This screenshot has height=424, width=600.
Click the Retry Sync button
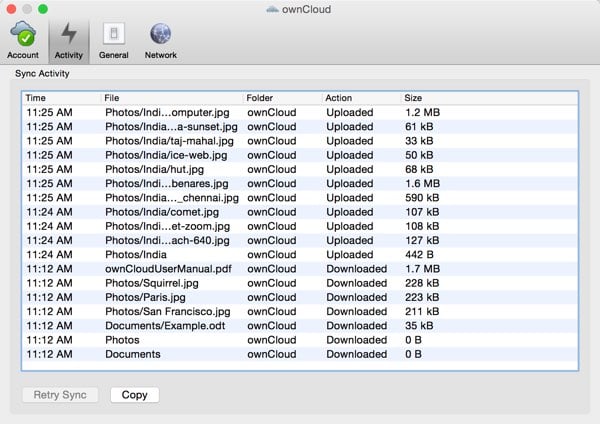click(60, 395)
